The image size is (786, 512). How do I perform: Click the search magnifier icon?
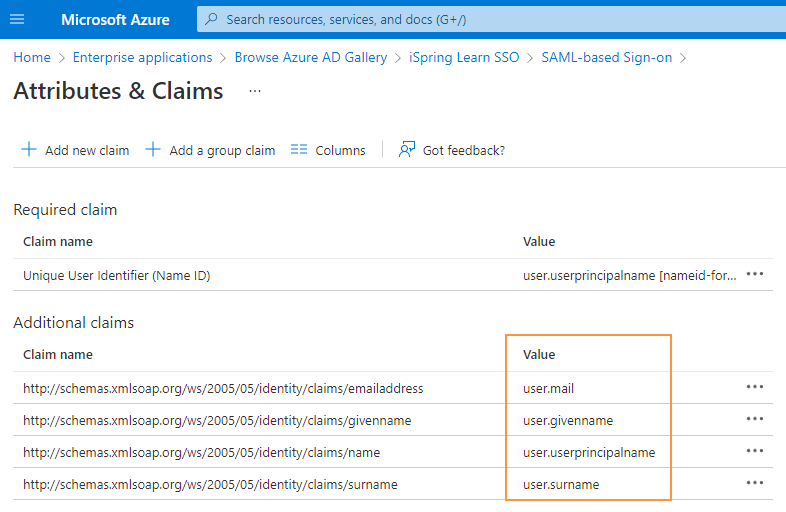pos(212,19)
